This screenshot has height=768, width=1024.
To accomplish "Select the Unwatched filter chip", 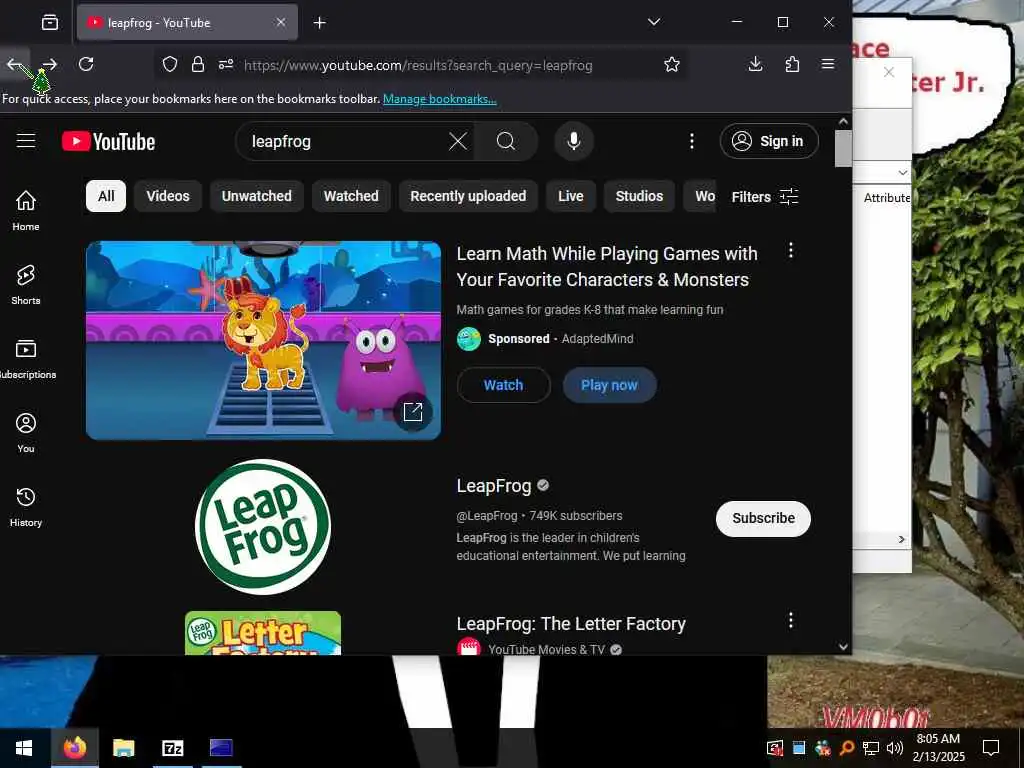I will [x=257, y=196].
